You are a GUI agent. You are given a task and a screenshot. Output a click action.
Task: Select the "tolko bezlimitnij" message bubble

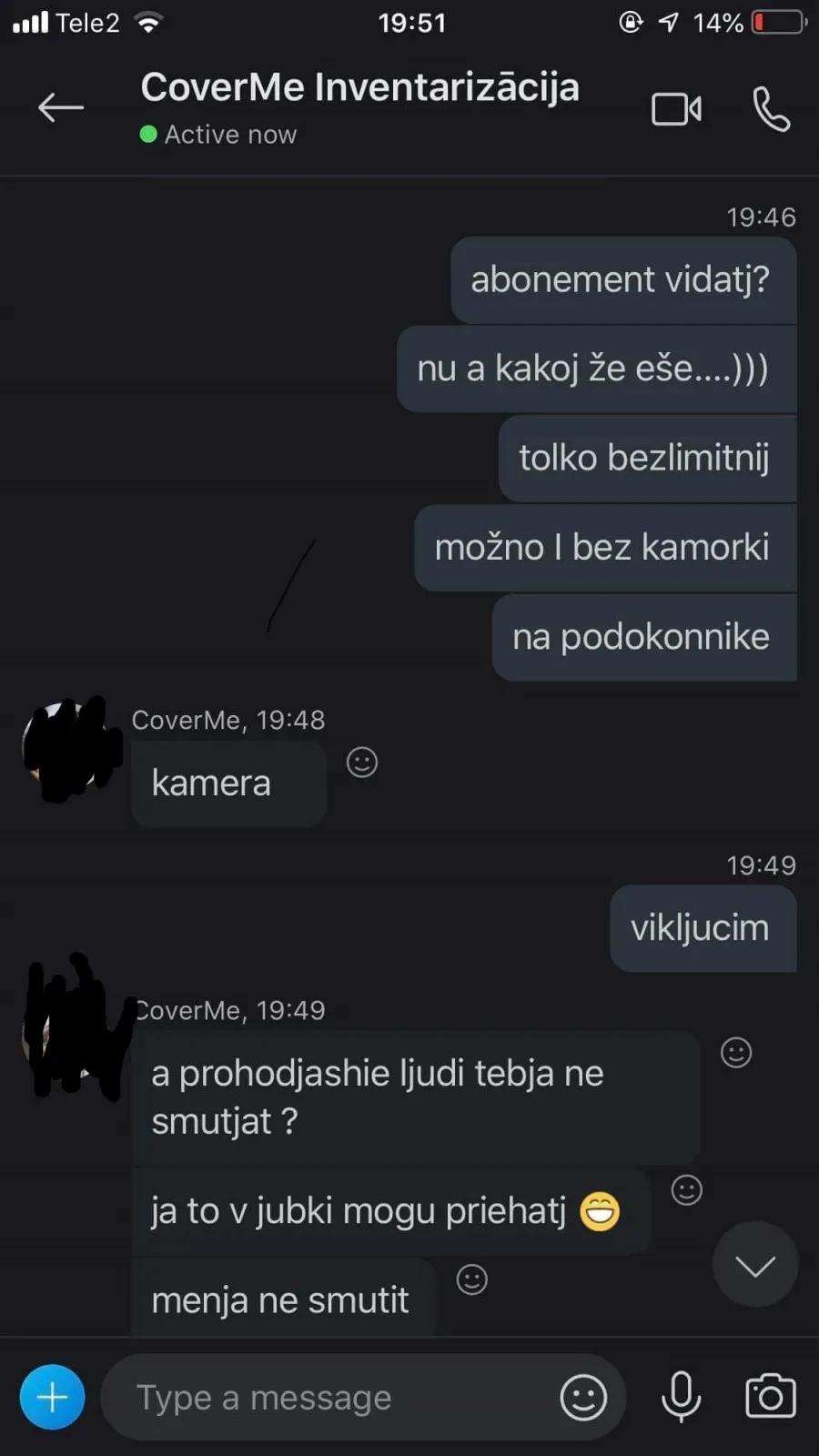click(x=648, y=458)
